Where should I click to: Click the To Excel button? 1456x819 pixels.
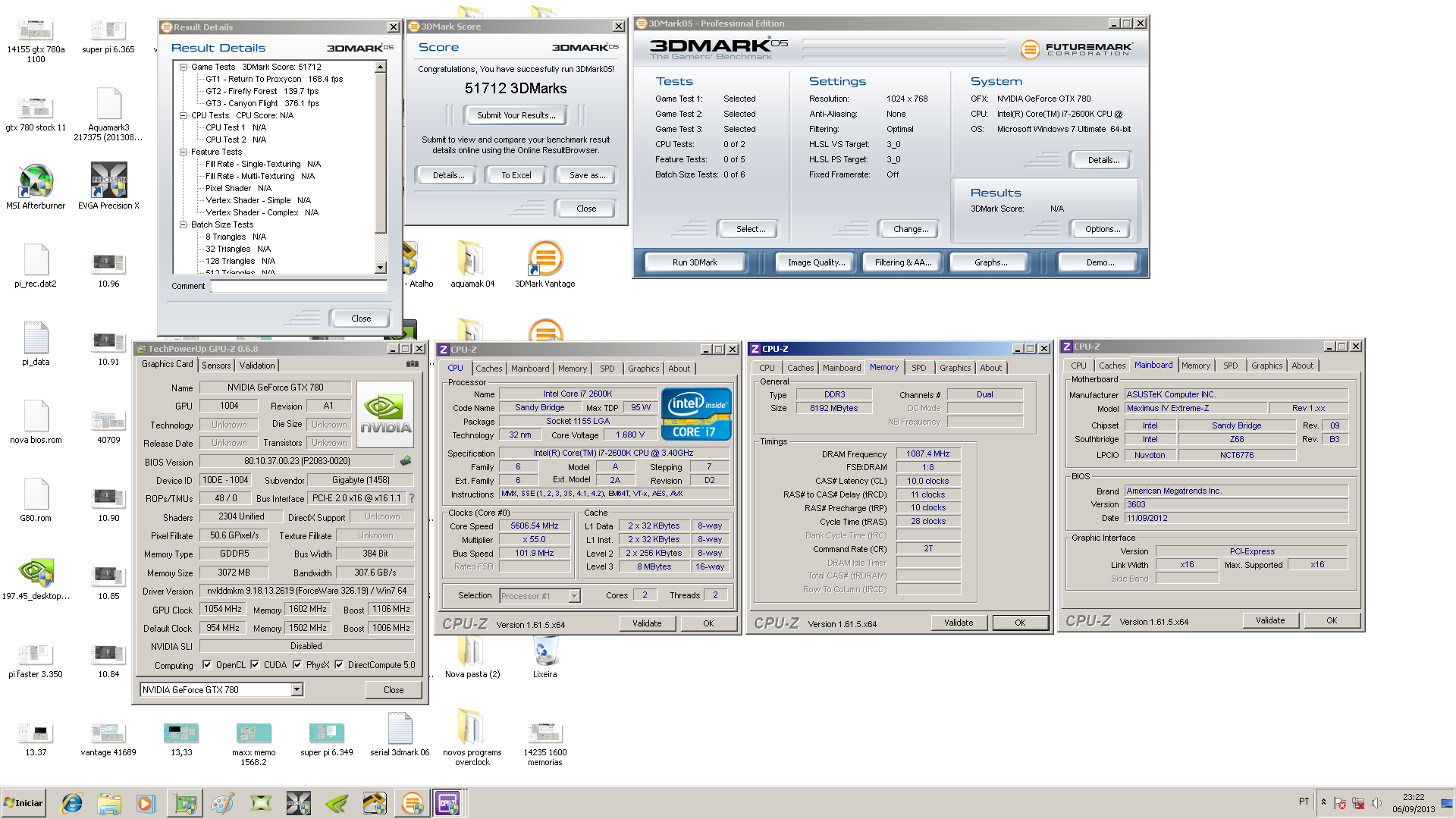pos(516,175)
